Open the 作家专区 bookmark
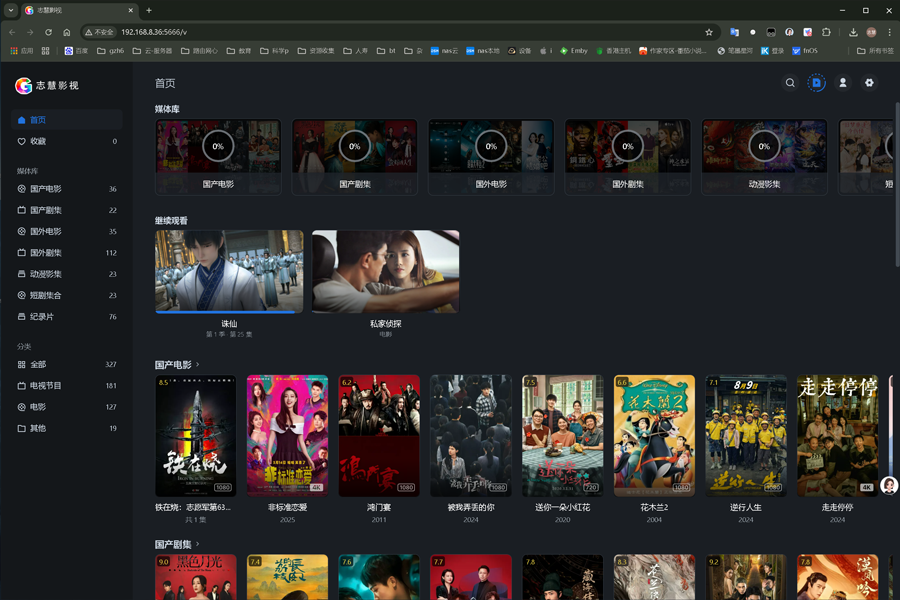Viewport: 900px width, 600px height. pyautogui.click(x=673, y=51)
